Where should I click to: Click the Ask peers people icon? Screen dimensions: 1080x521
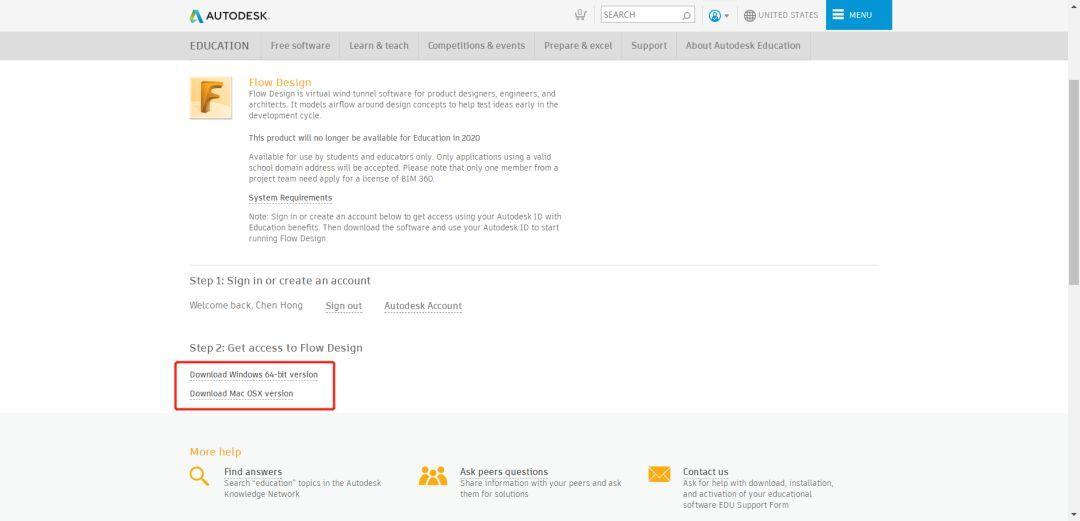coord(433,476)
